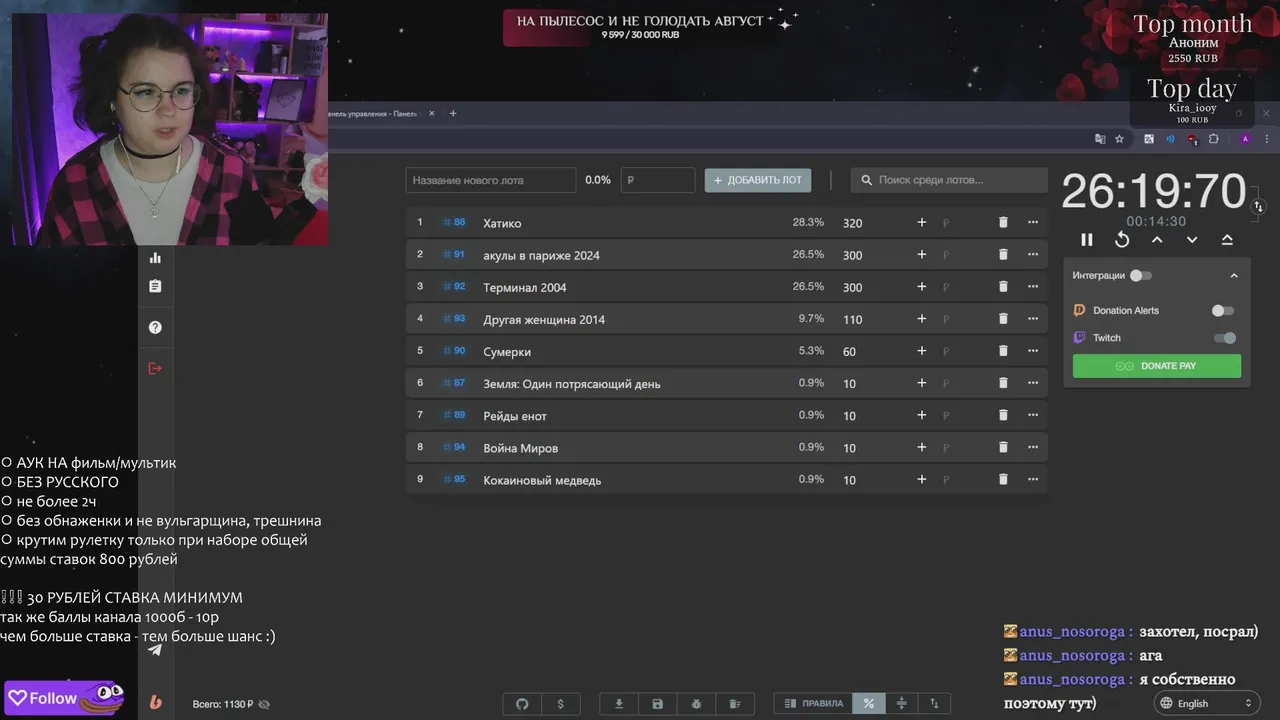
Task: Click the double-up timer boost icon
Action: [x=1227, y=240]
